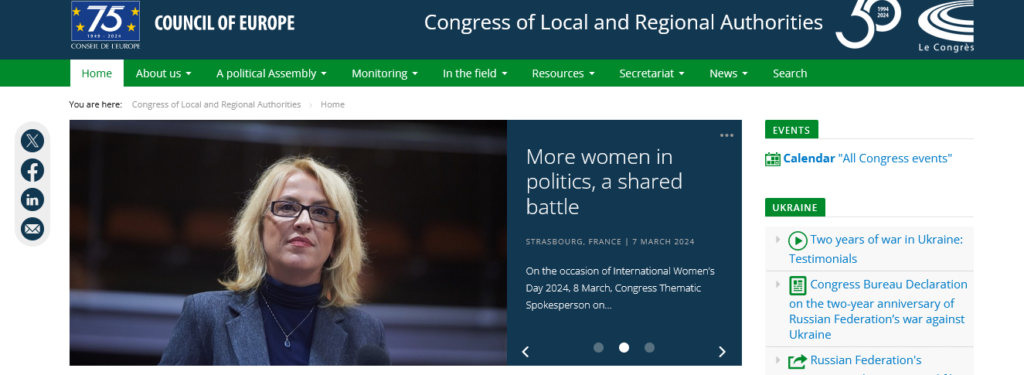Viewport: 1024px width, 375px height.
Task: Expand the News dropdown menu
Action: [x=729, y=73]
